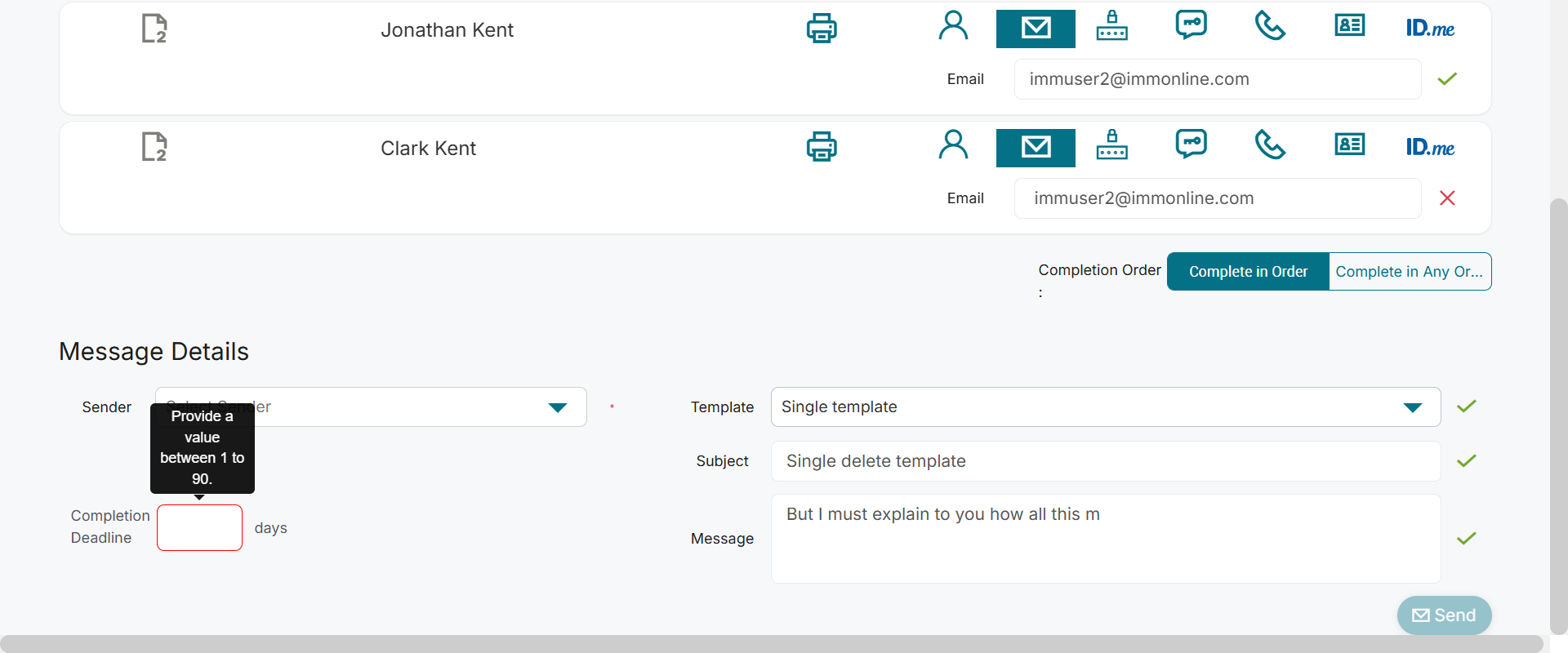Expand the Template dropdown arrow
This screenshot has height=653, width=1568.
(x=1412, y=407)
